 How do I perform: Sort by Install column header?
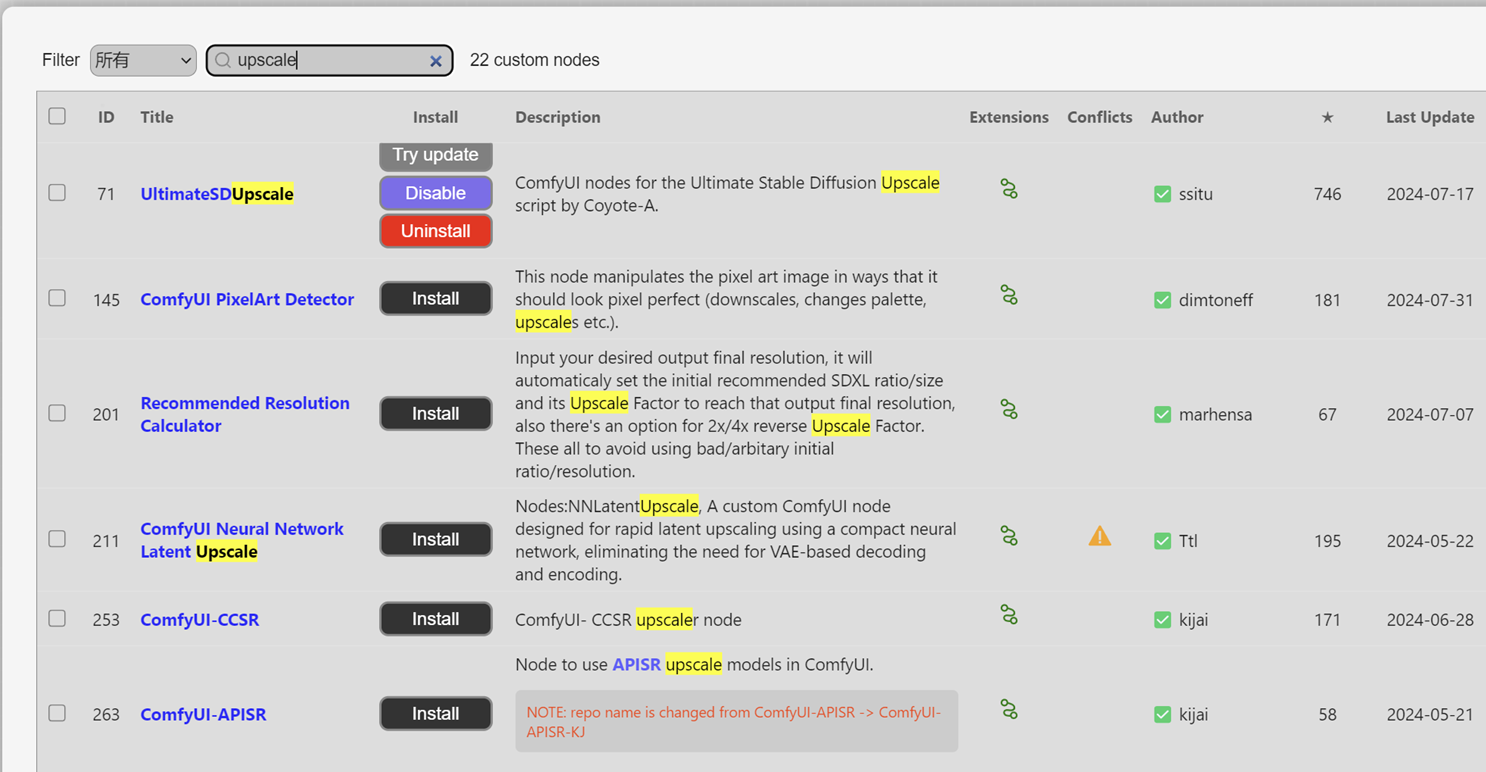click(x=435, y=117)
